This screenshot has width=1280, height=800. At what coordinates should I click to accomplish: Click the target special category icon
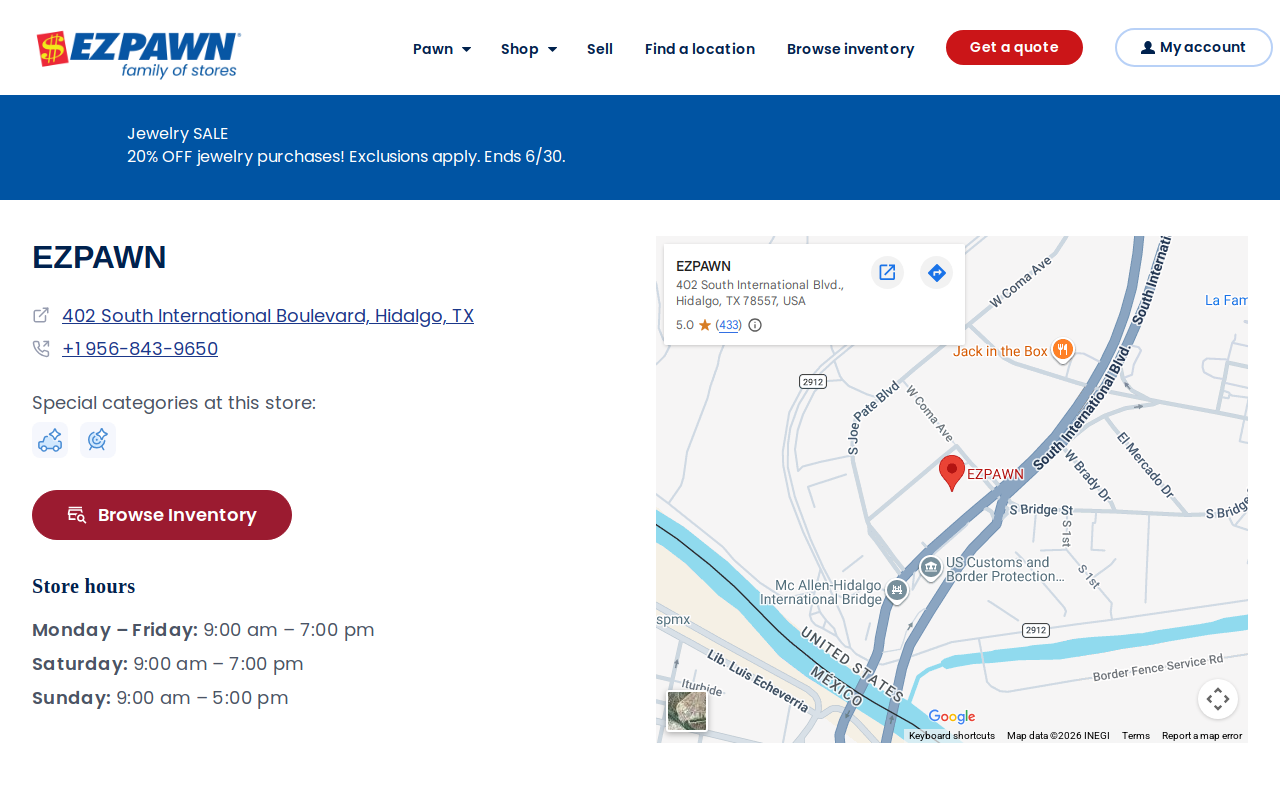pyautogui.click(x=98, y=440)
